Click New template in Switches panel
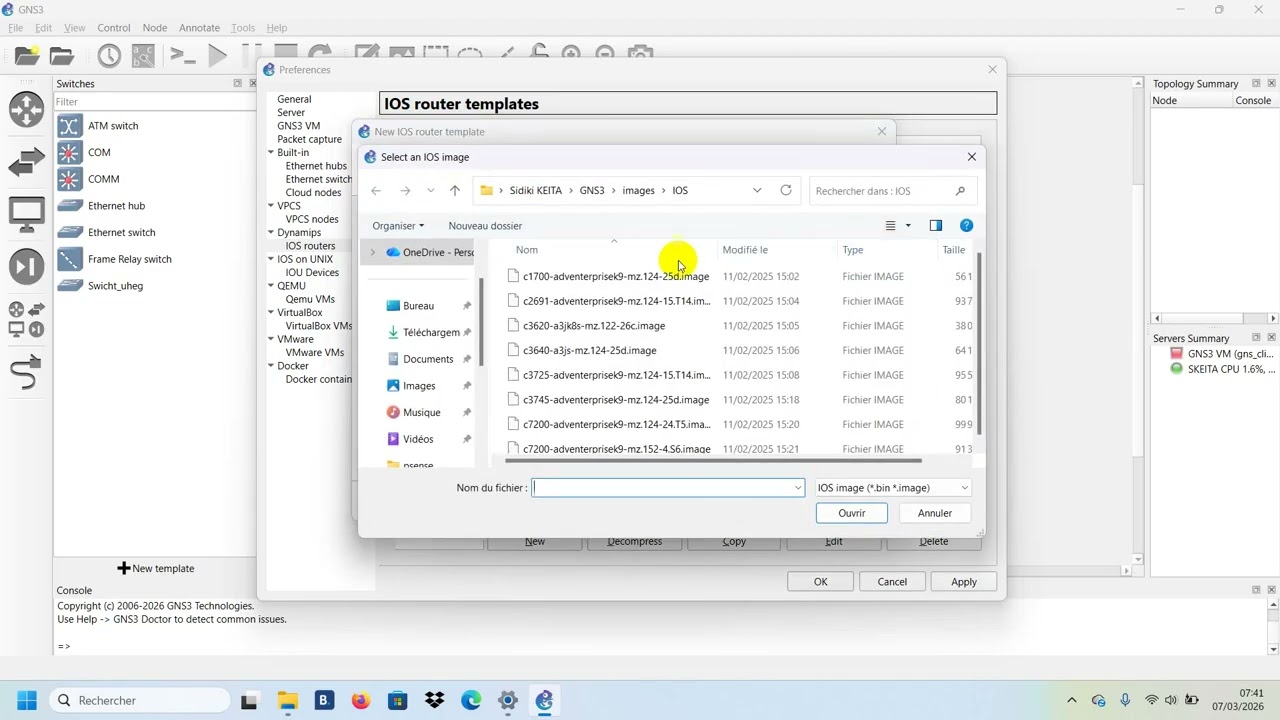The height and width of the screenshot is (720, 1280). click(x=156, y=568)
